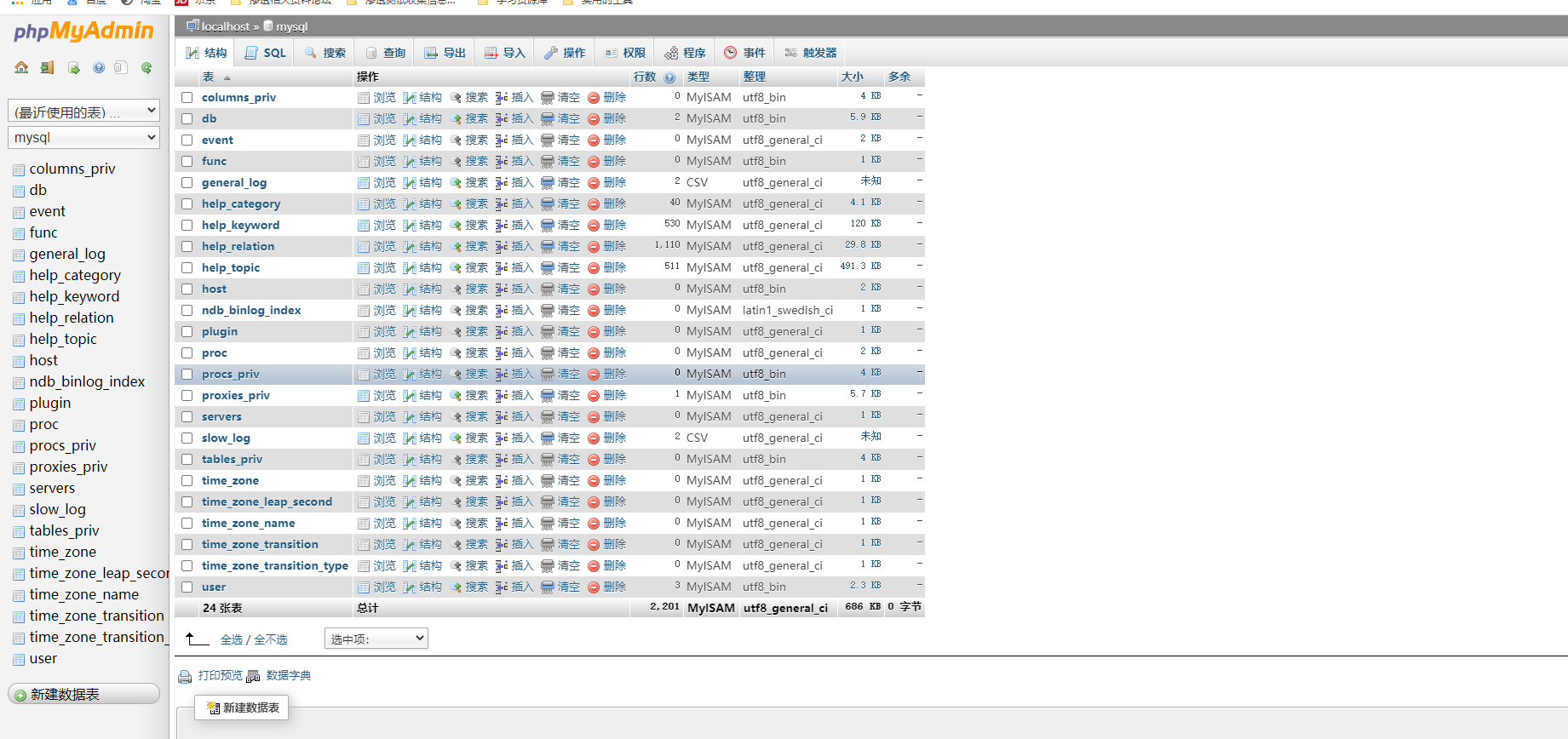Screen dimensions: 1568x739
Task: Open the SQL tab
Action: click(x=266, y=53)
